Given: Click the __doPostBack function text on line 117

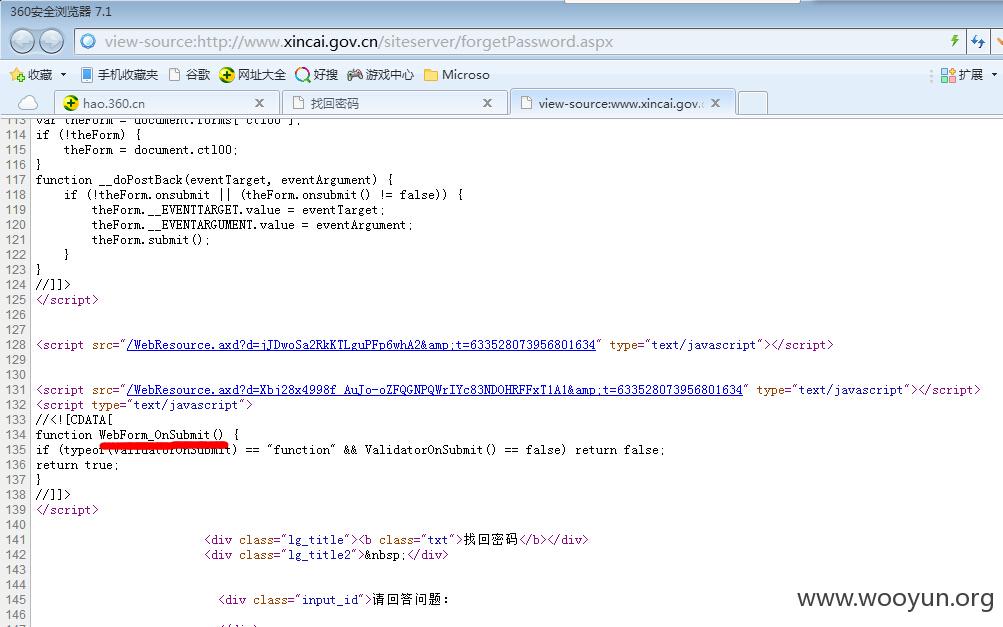Looking at the screenshot, I should click(x=141, y=180).
